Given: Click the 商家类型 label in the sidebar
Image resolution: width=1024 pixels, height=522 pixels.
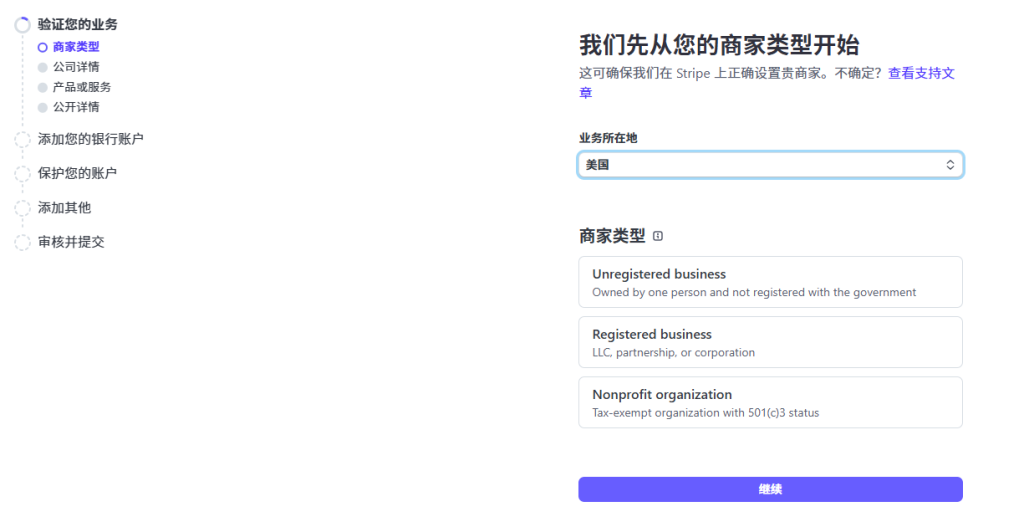Looking at the screenshot, I should point(76,47).
